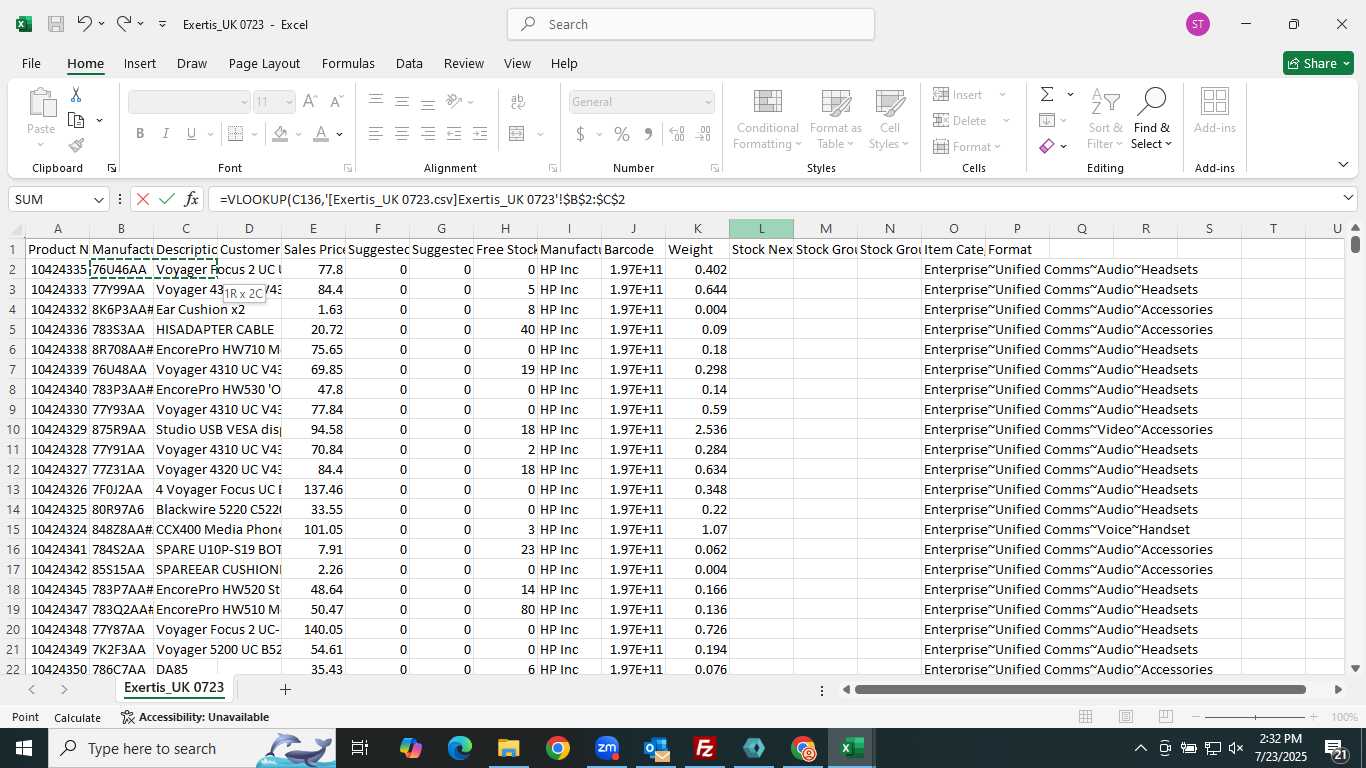Click the Redo arrow icon
Image resolution: width=1366 pixels, height=768 pixels.
tap(123, 24)
